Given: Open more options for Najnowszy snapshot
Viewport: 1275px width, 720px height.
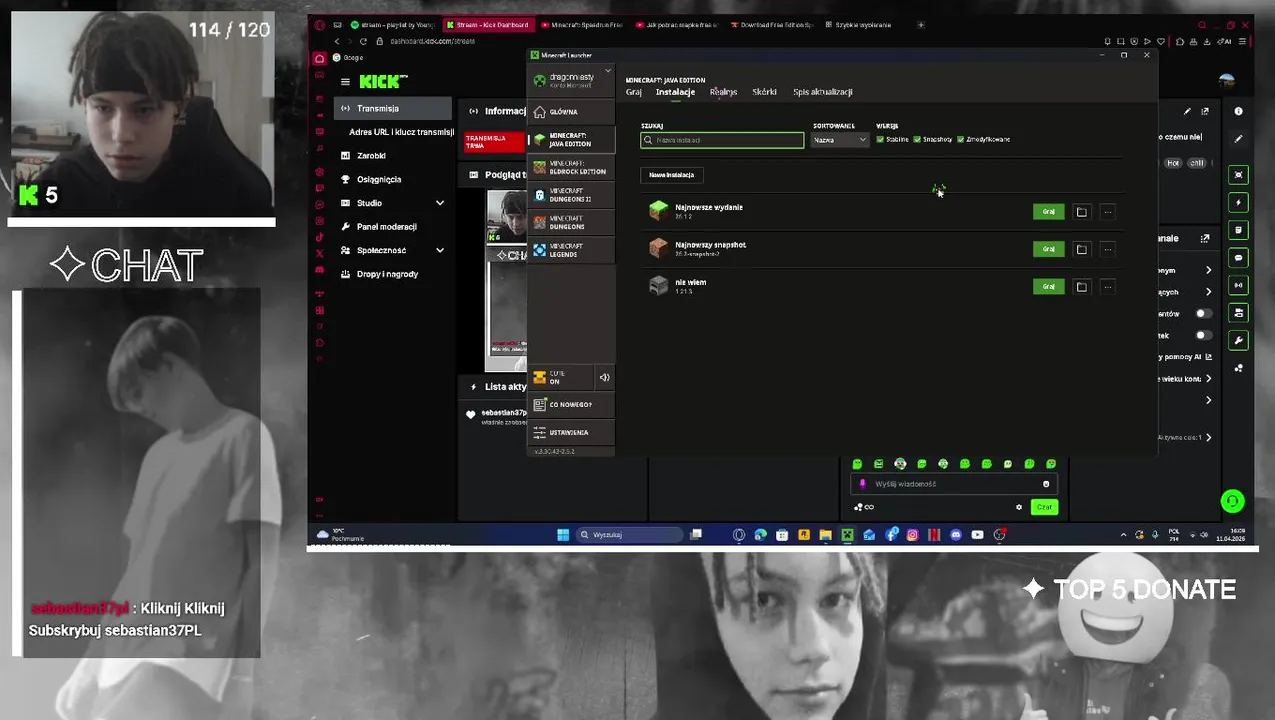Looking at the screenshot, I should tap(1107, 249).
